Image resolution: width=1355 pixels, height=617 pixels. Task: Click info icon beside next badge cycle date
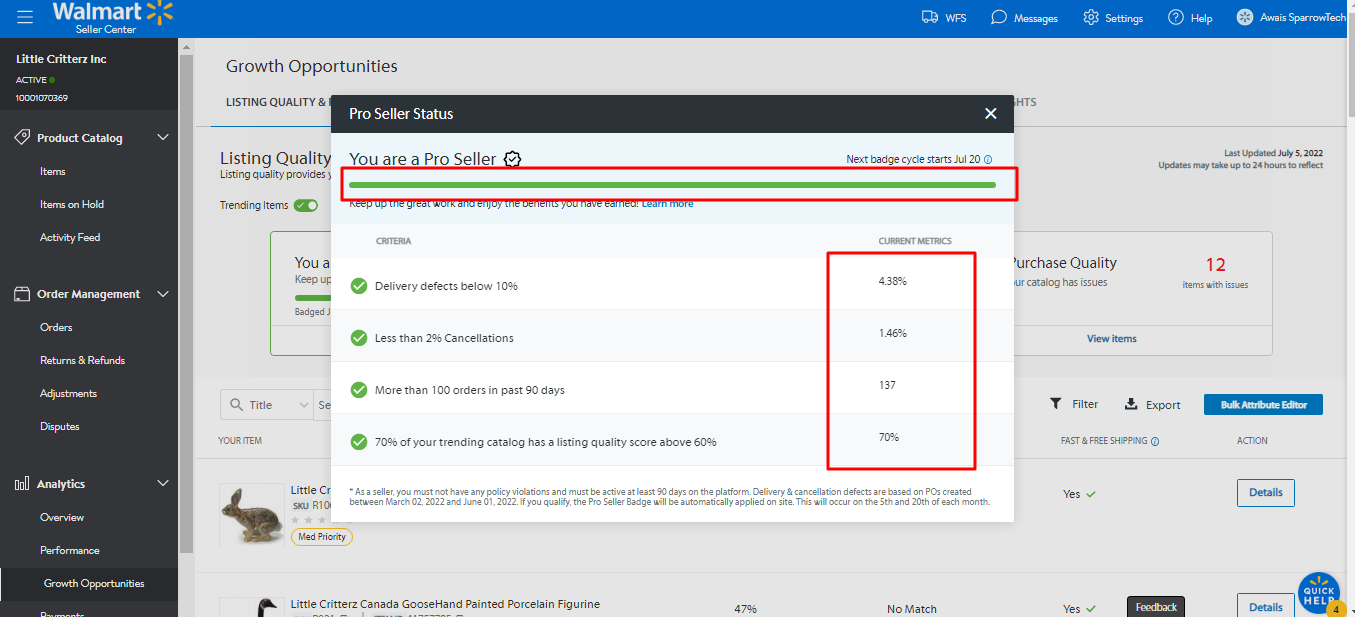coord(988,159)
